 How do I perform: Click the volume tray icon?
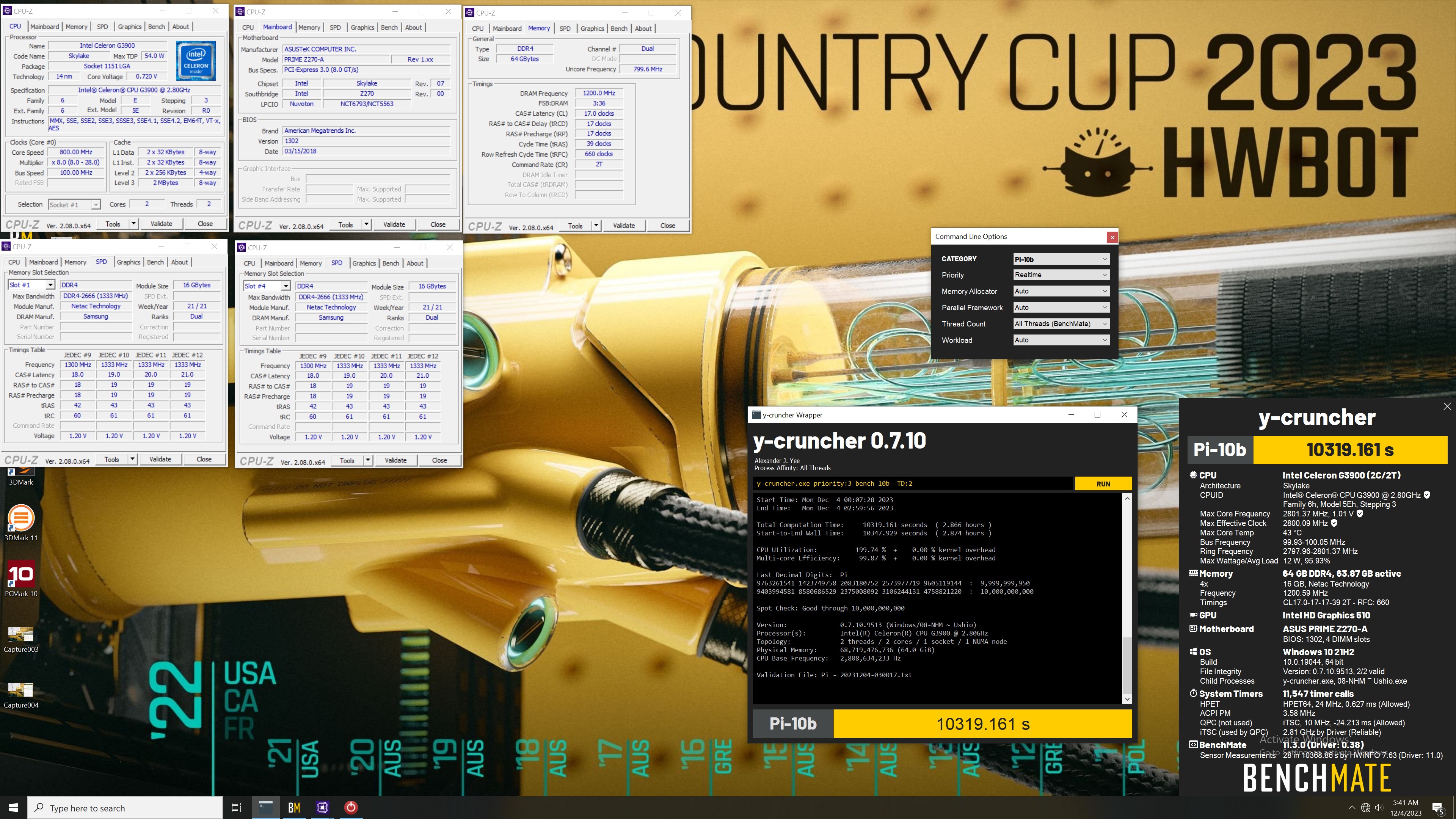coord(1379,808)
